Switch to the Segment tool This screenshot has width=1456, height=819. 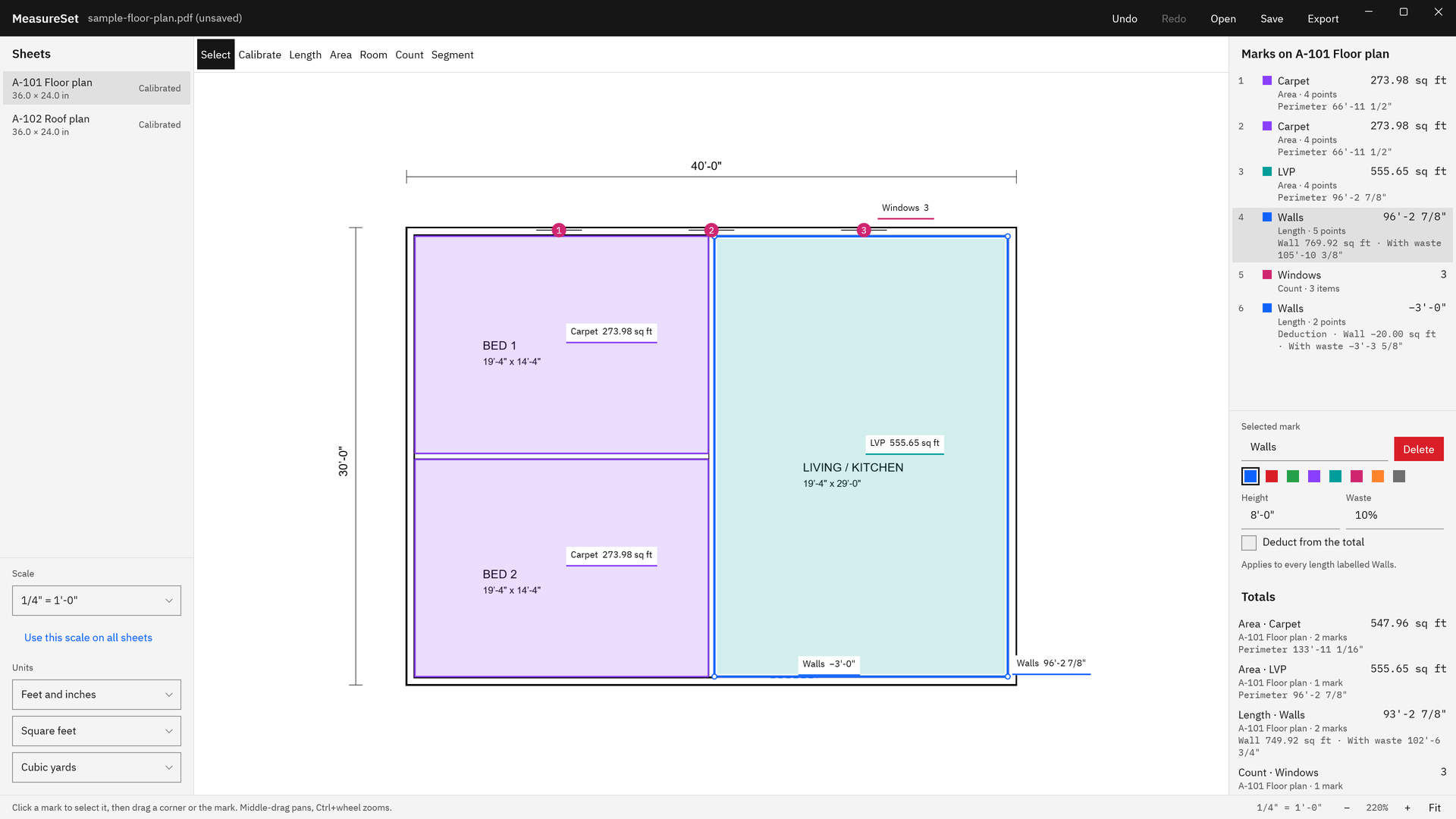452,55
